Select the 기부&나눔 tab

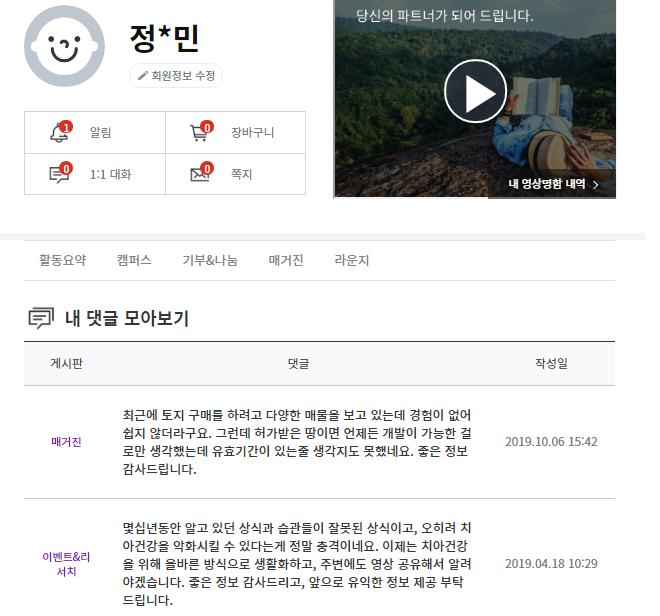(210, 260)
